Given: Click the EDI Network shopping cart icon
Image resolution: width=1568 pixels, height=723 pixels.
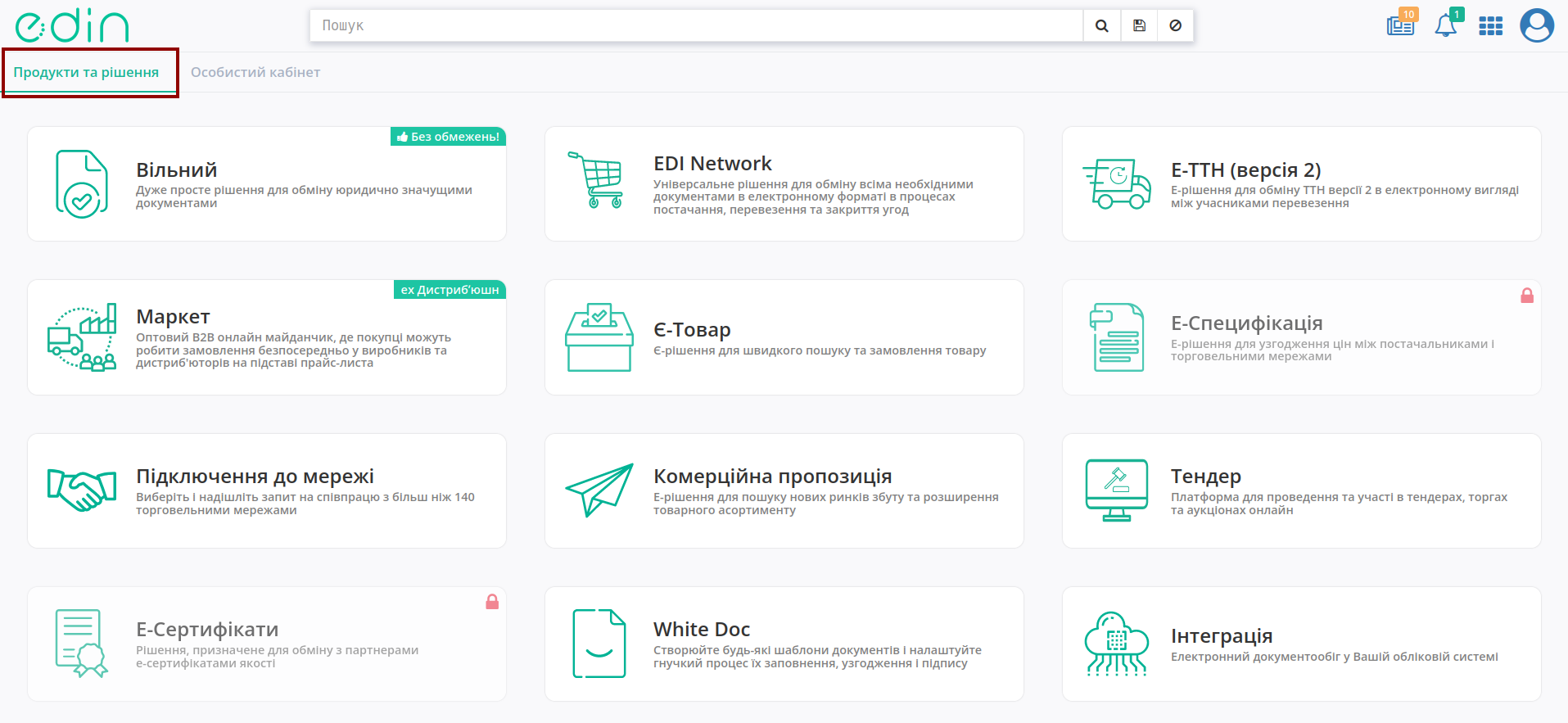Looking at the screenshot, I should tap(597, 180).
